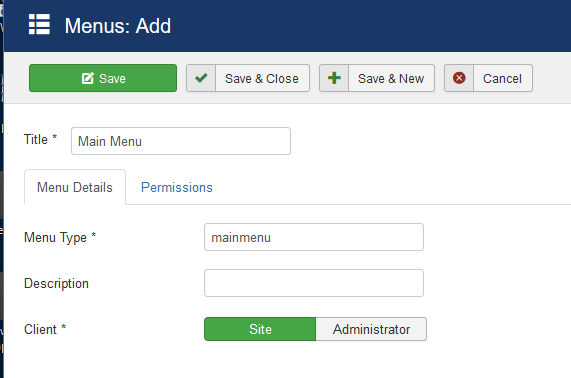Click the Description label text
Screen dimensions: 571x378
coord(56,283)
